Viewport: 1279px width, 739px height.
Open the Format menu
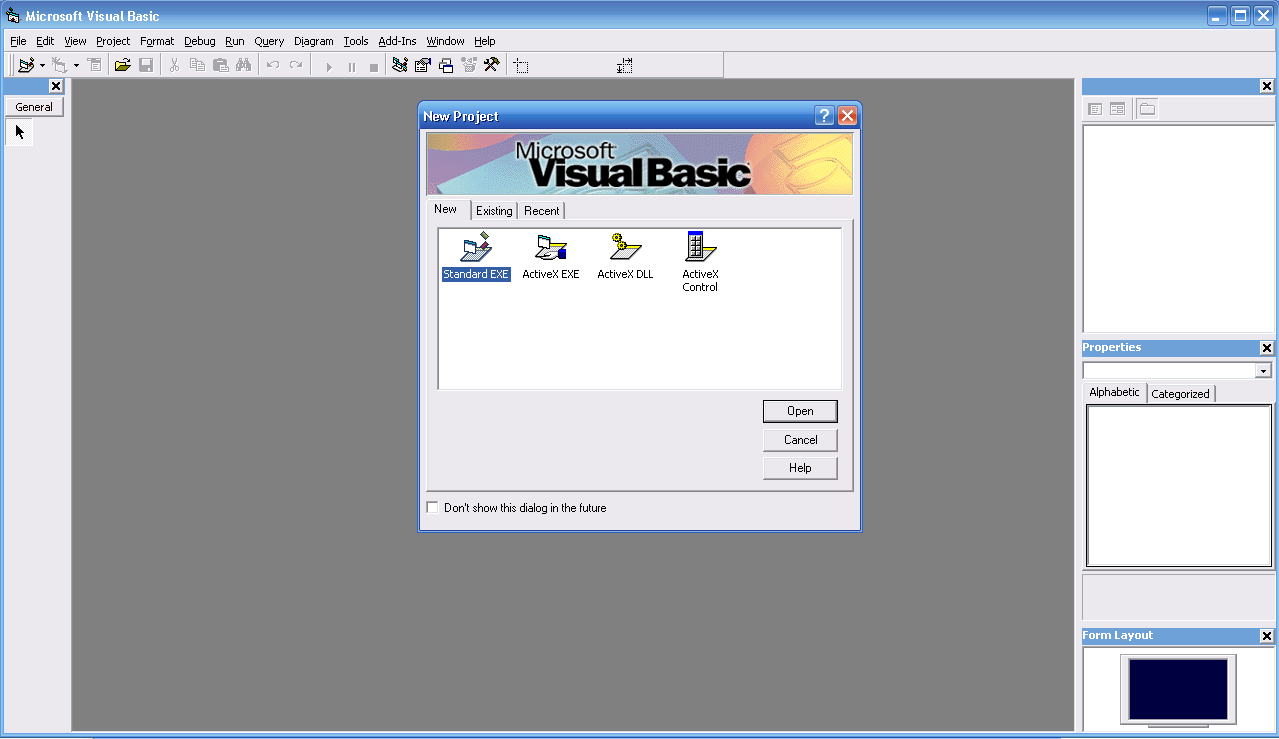(x=157, y=41)
